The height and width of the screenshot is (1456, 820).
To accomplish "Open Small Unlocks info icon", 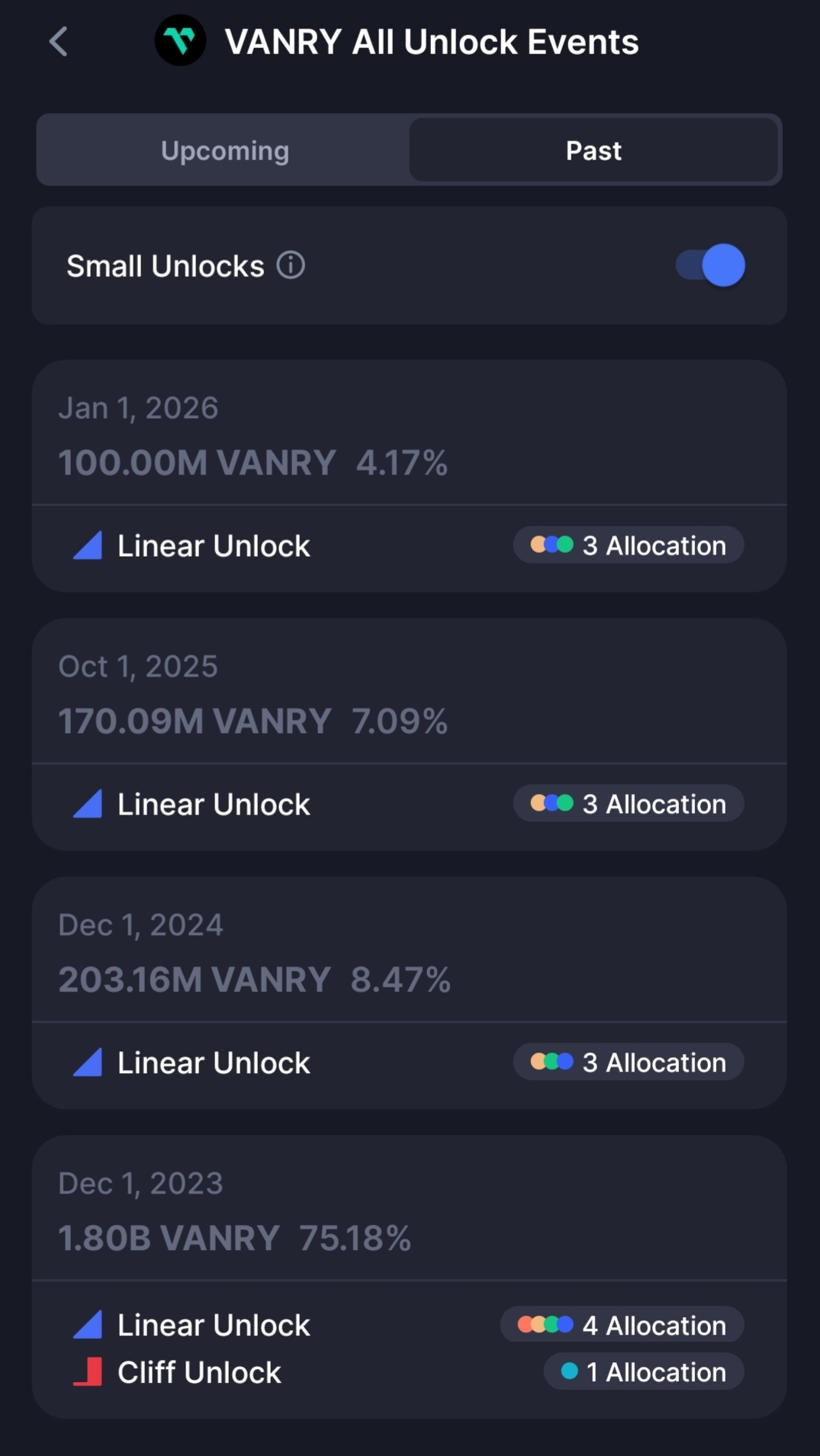I will click(x=291, y=265).
